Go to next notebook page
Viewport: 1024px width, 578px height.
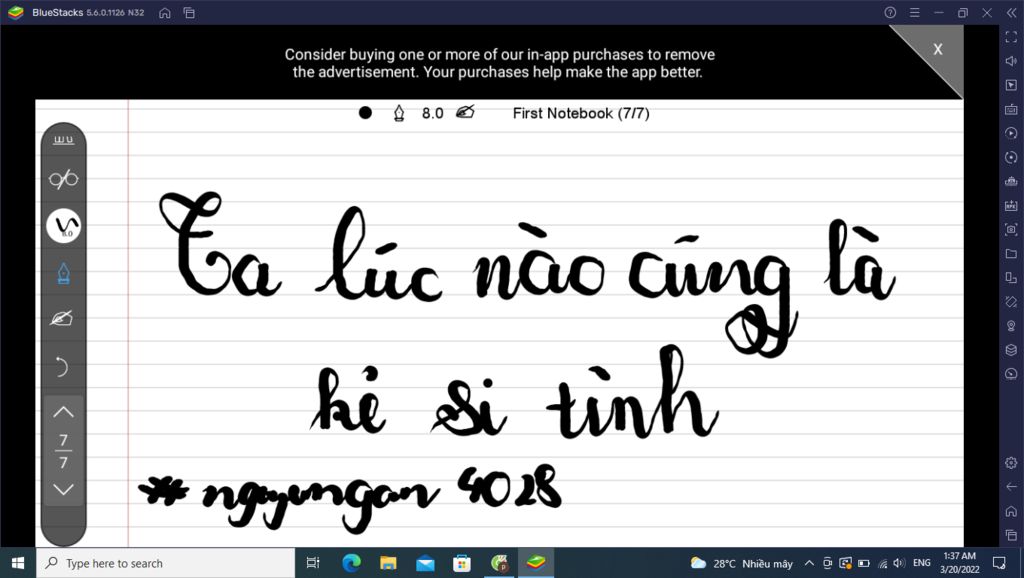click(63, 489)
